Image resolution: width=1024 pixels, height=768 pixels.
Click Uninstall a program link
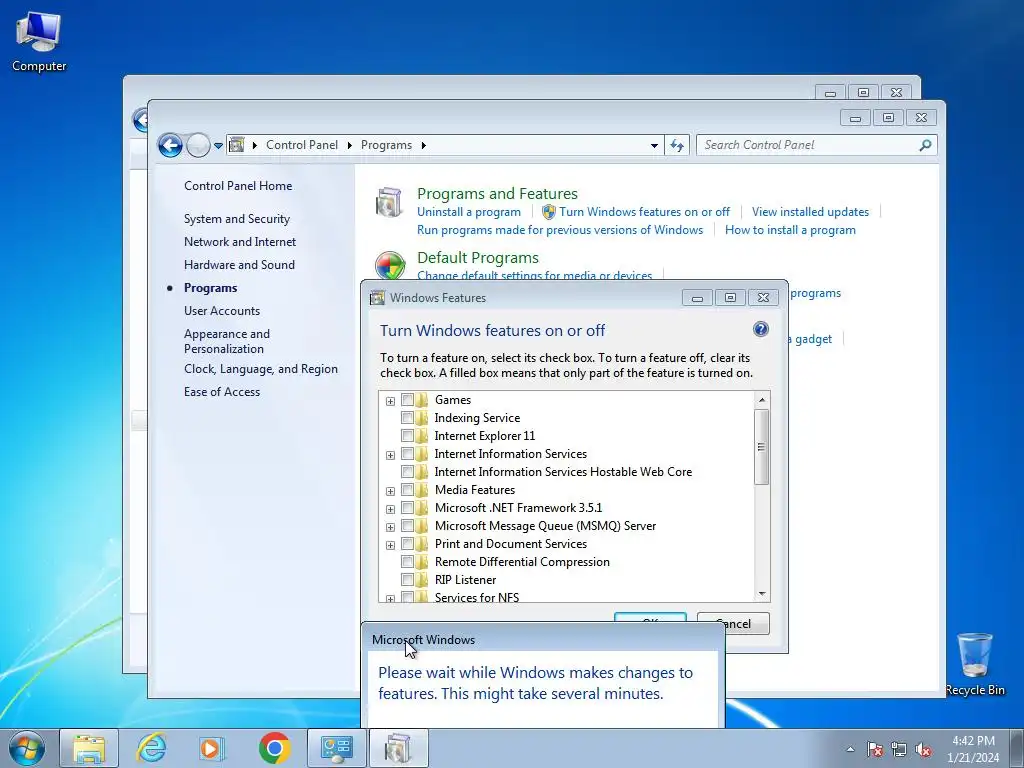[x=468, y=212]
